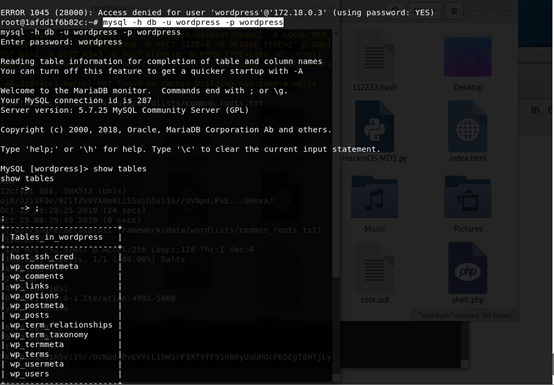Image resolution: width=554 pixels, height=385 pixels.
Task: Close the file manager window
Action: point(509,11)
